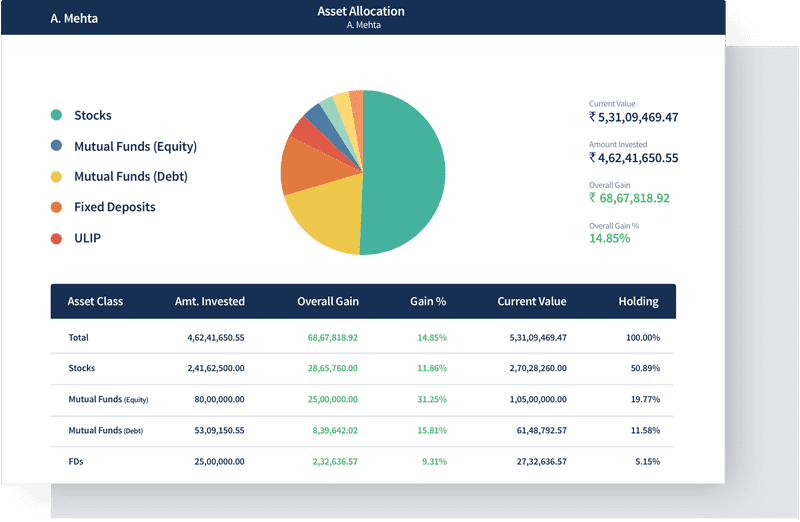Image resolution: width=800 pixels, height=522 pixels.
Task: Select the Stocks row label in table
Action: pos(82,368)
